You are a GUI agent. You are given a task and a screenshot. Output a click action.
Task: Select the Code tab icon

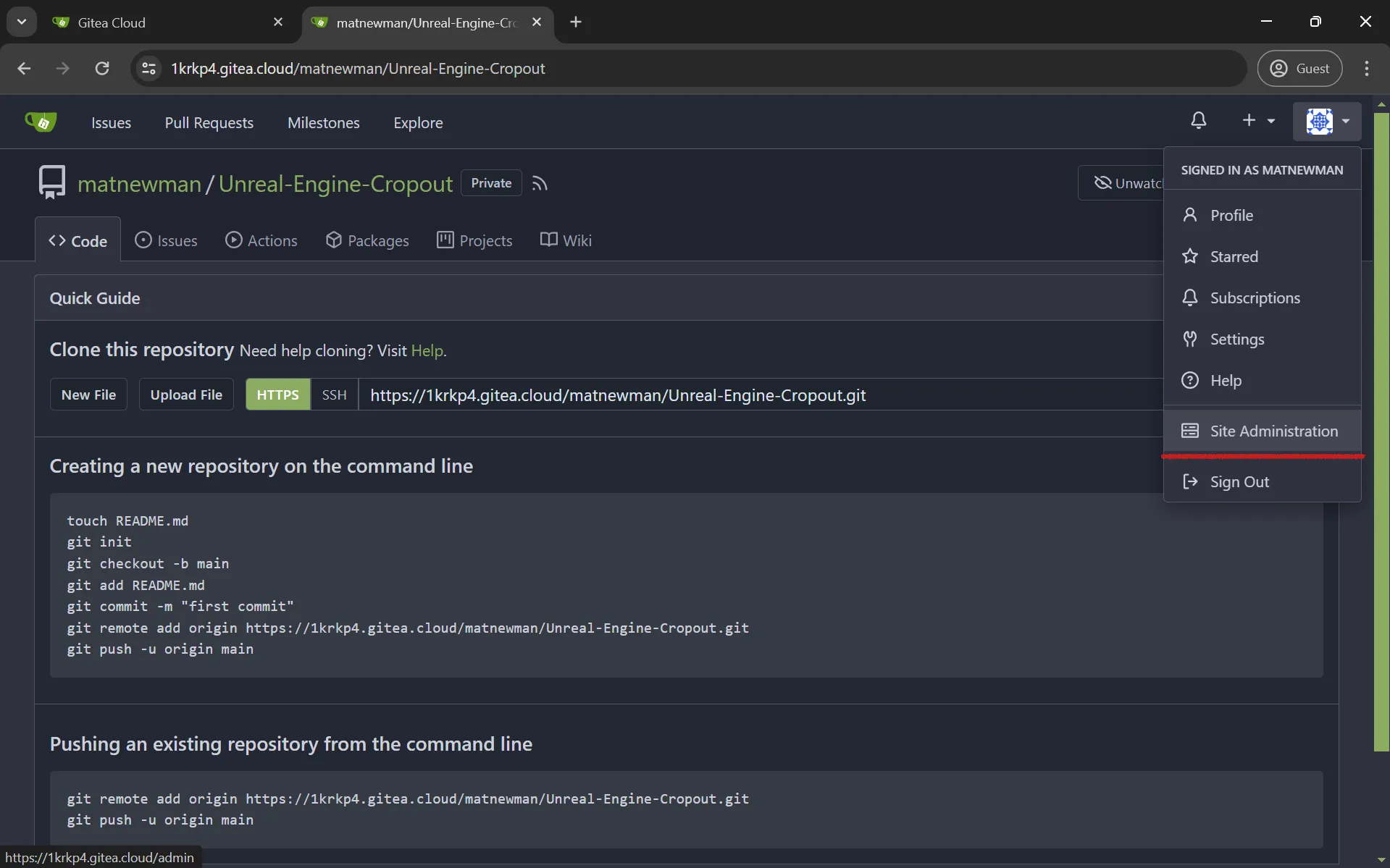[59, 240]
